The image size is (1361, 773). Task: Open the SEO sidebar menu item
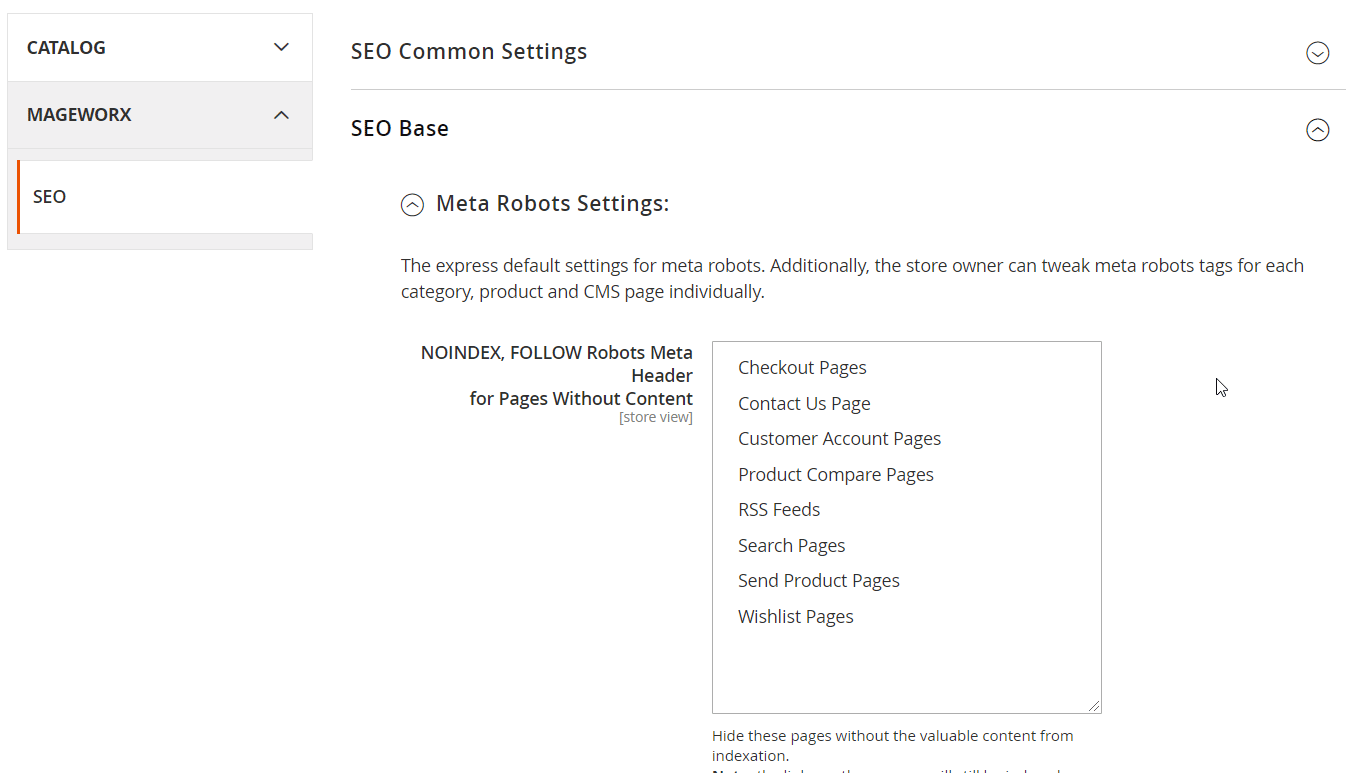pyautogui.click(x=50, y=197)
